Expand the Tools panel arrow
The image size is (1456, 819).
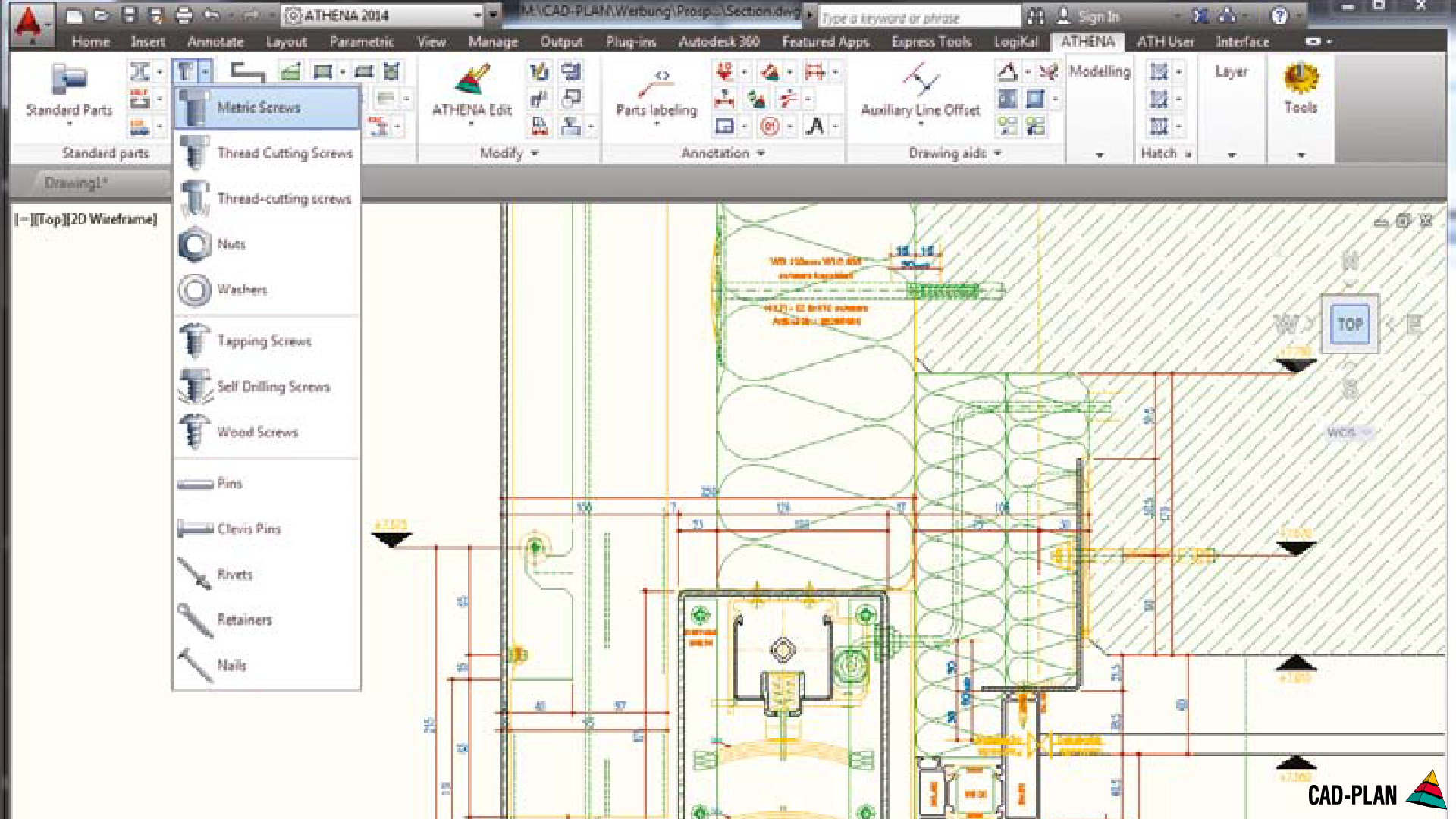coord(1301,155)
